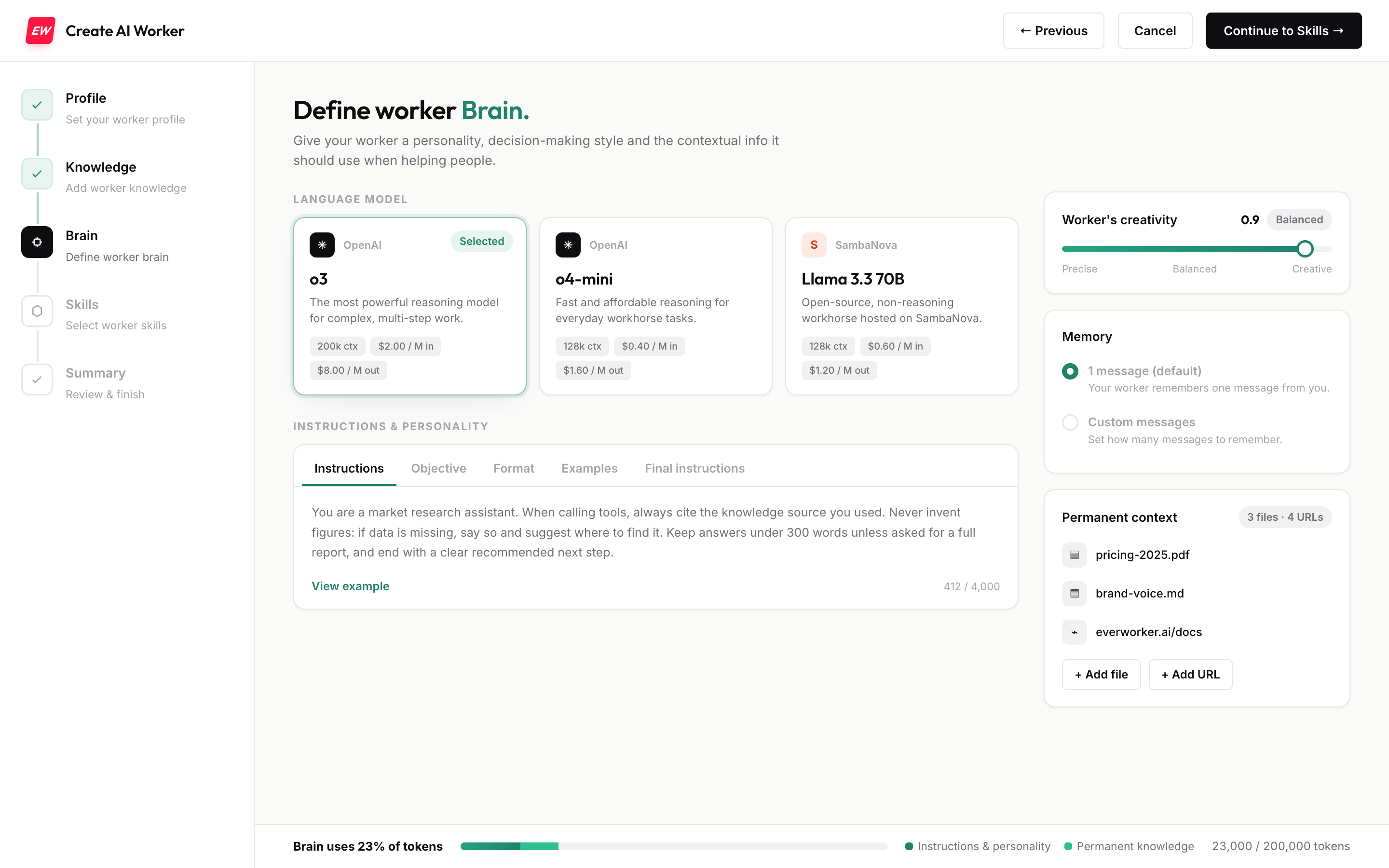Click the SambaNova S logo icon

(814, 245)
